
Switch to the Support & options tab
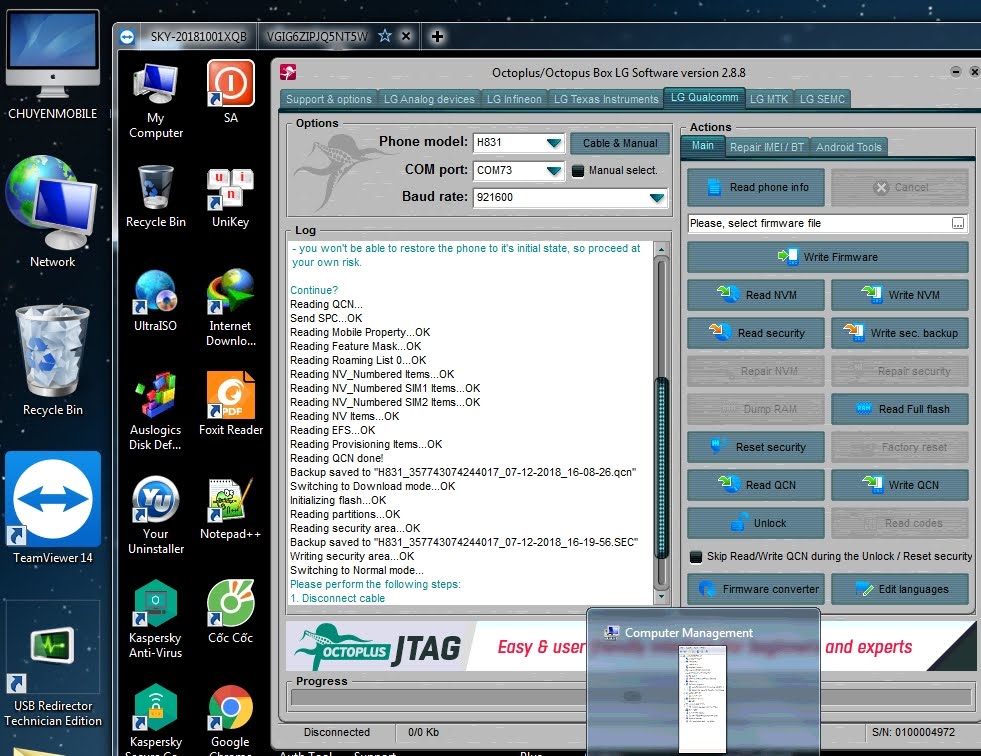point(328,99)
